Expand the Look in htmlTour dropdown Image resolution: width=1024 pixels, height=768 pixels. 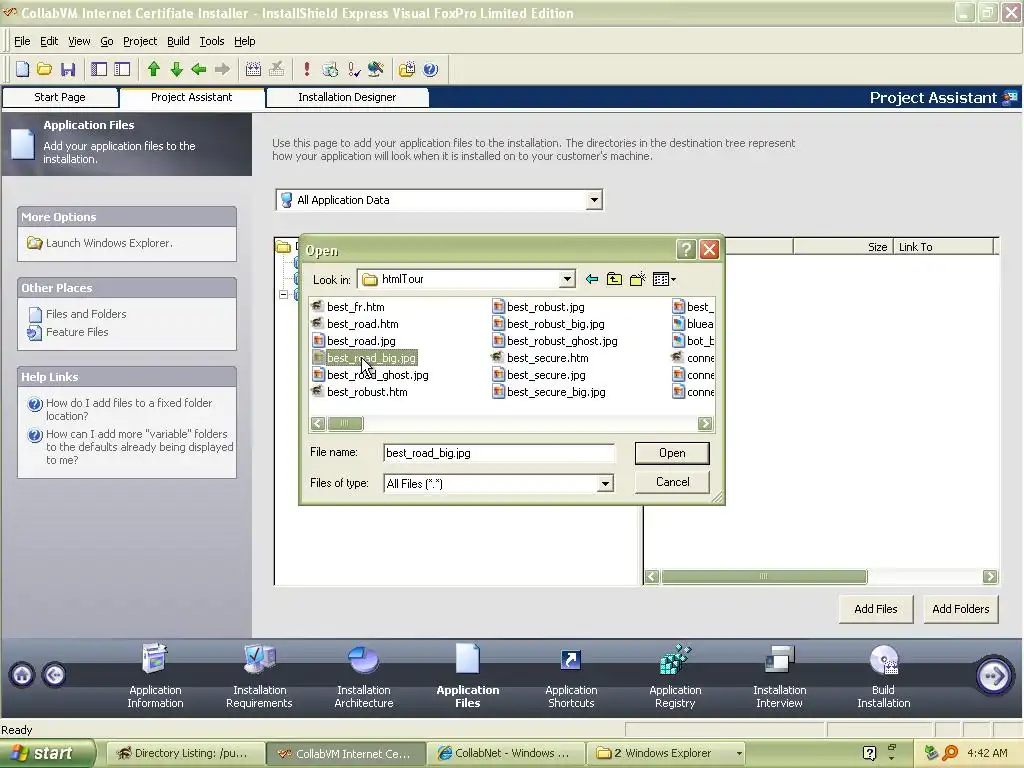[567, 280]
